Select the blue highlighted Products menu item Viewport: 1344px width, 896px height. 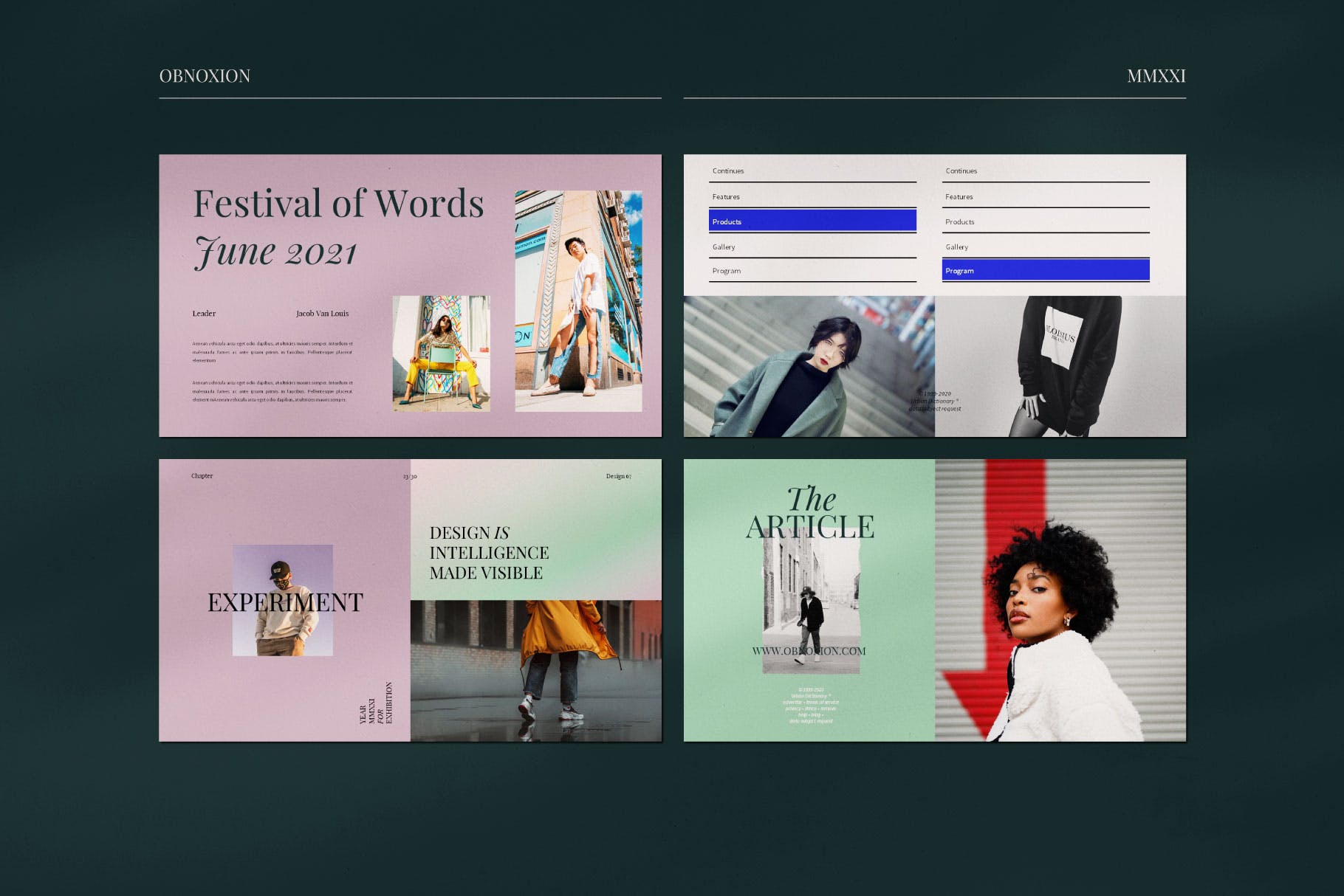(x=812, y=221)
